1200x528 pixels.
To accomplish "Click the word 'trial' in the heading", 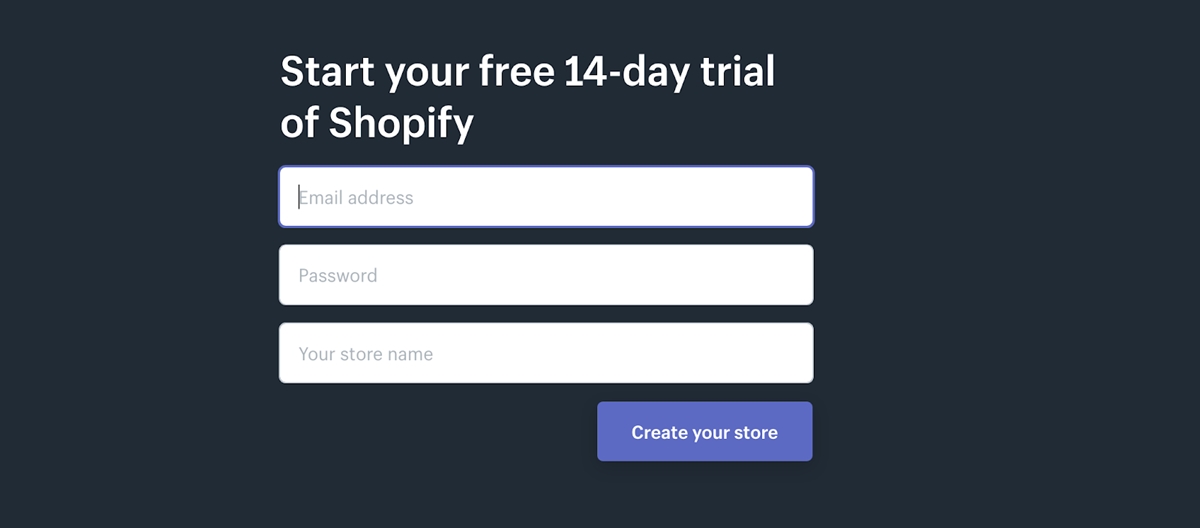I will [740, 72].
